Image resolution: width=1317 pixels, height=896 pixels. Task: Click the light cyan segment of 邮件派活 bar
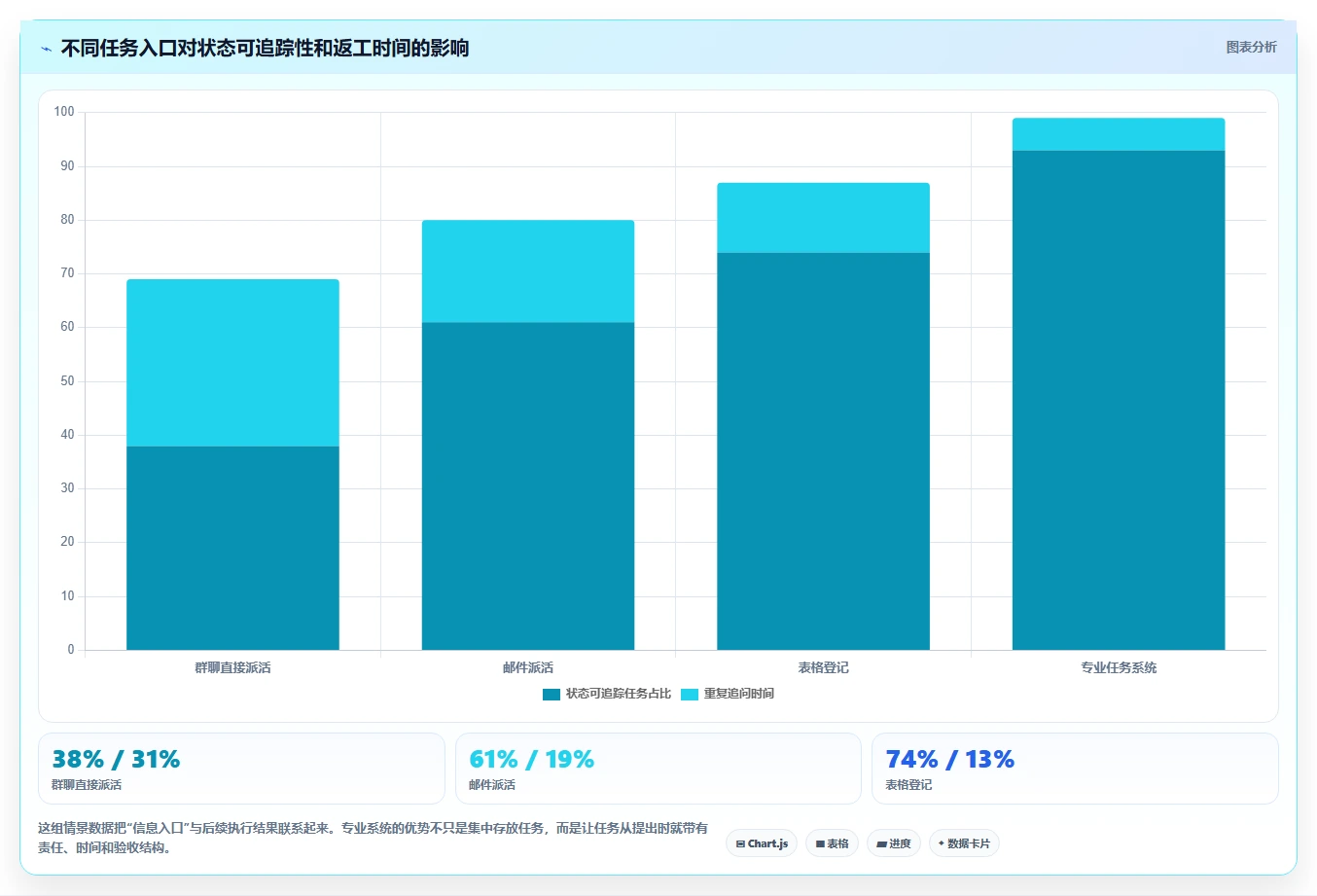click(x=528, y=271)
